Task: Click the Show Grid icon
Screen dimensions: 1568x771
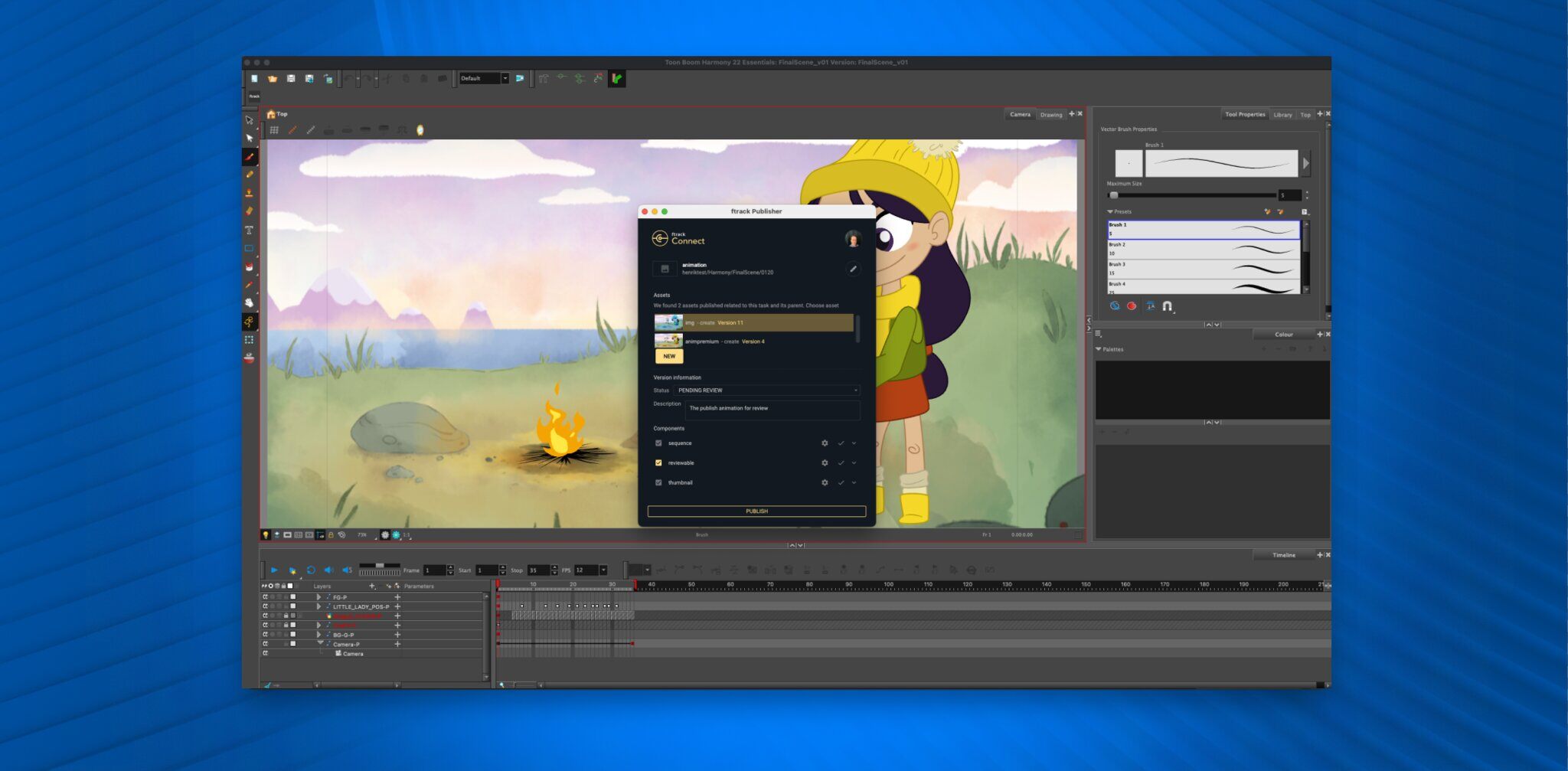Action: point(274,130)
